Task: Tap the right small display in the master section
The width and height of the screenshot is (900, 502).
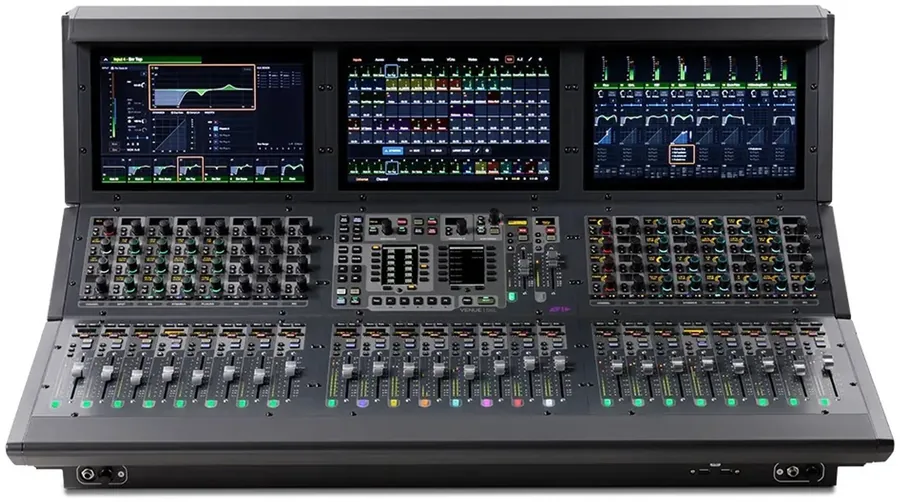Action: coord(466,266)
